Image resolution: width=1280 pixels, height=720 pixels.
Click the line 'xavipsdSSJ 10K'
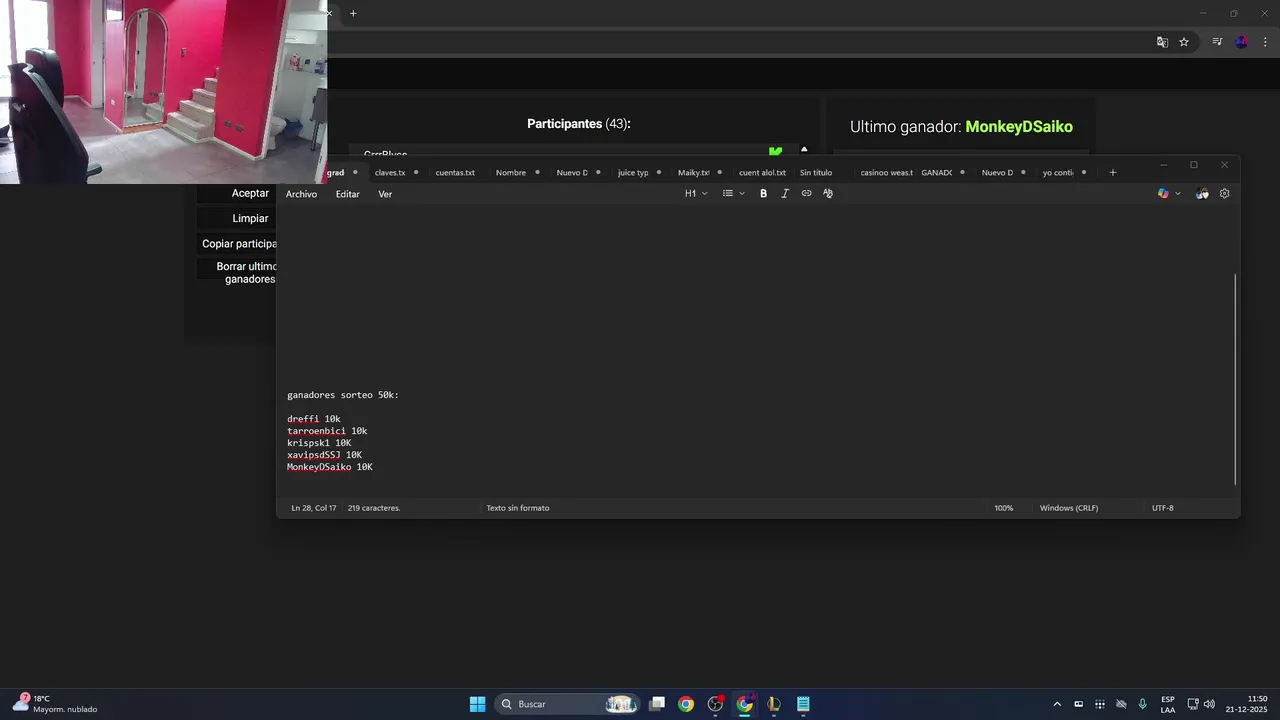click(x=324, y=455)
